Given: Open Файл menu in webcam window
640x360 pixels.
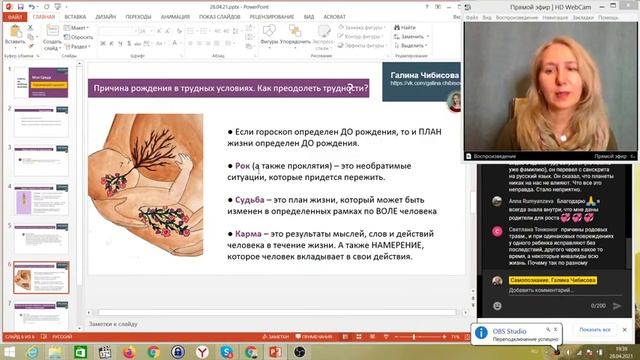Looking at the screenshot, I should (x=471, y=18).
